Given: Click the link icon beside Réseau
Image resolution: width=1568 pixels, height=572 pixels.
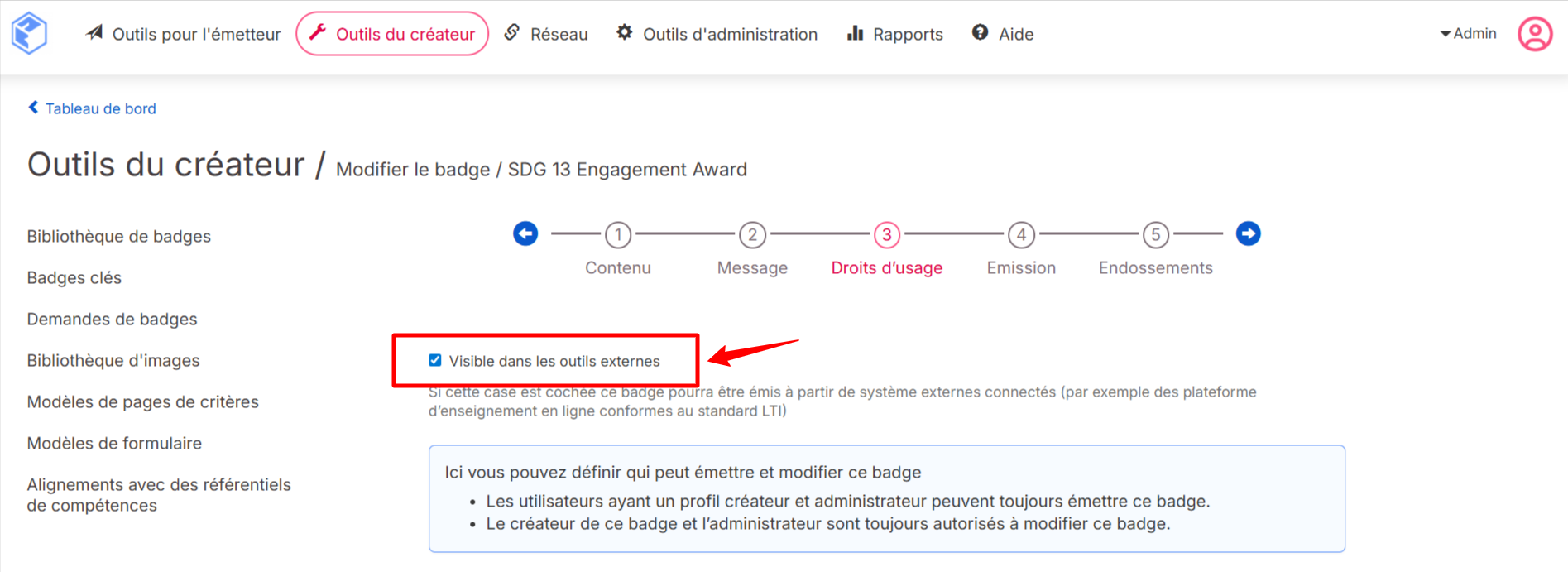Looking at the screenshot, I should click(x=512, y=33).
